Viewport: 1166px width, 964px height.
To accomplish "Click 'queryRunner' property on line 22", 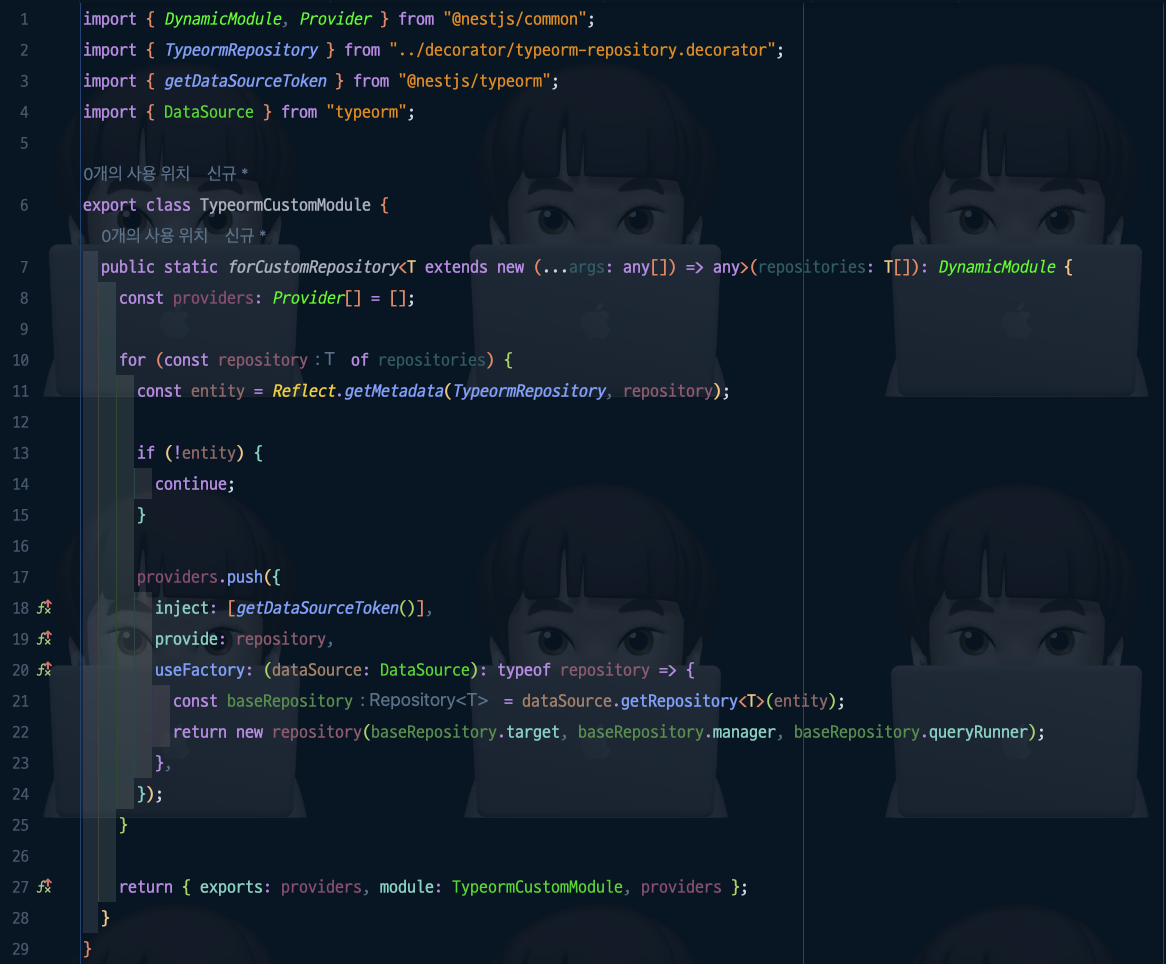I will [979, 732].
